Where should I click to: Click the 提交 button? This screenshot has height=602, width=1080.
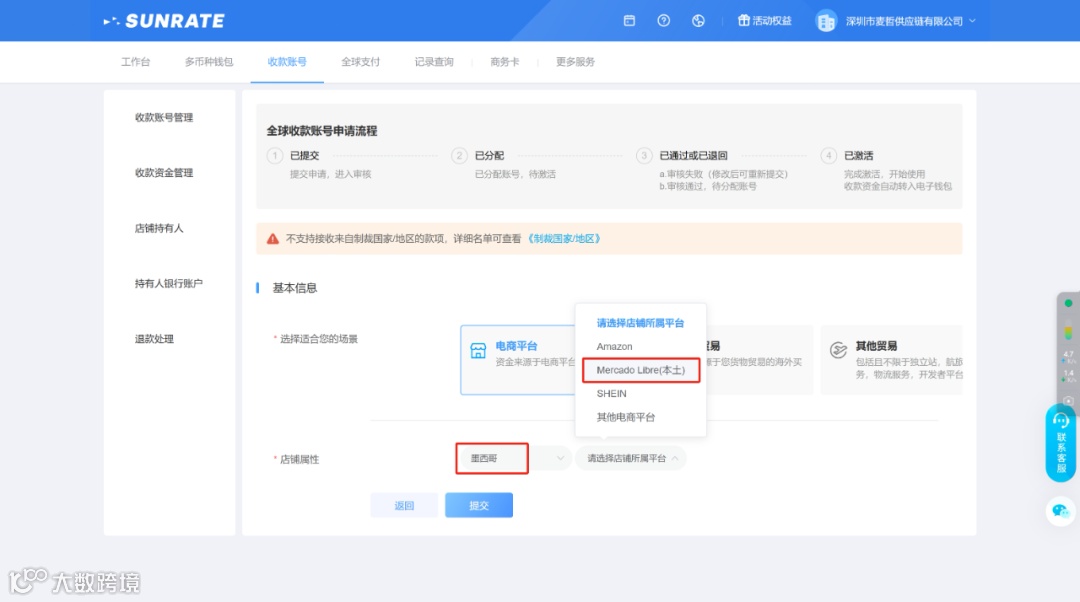(479, 505)
